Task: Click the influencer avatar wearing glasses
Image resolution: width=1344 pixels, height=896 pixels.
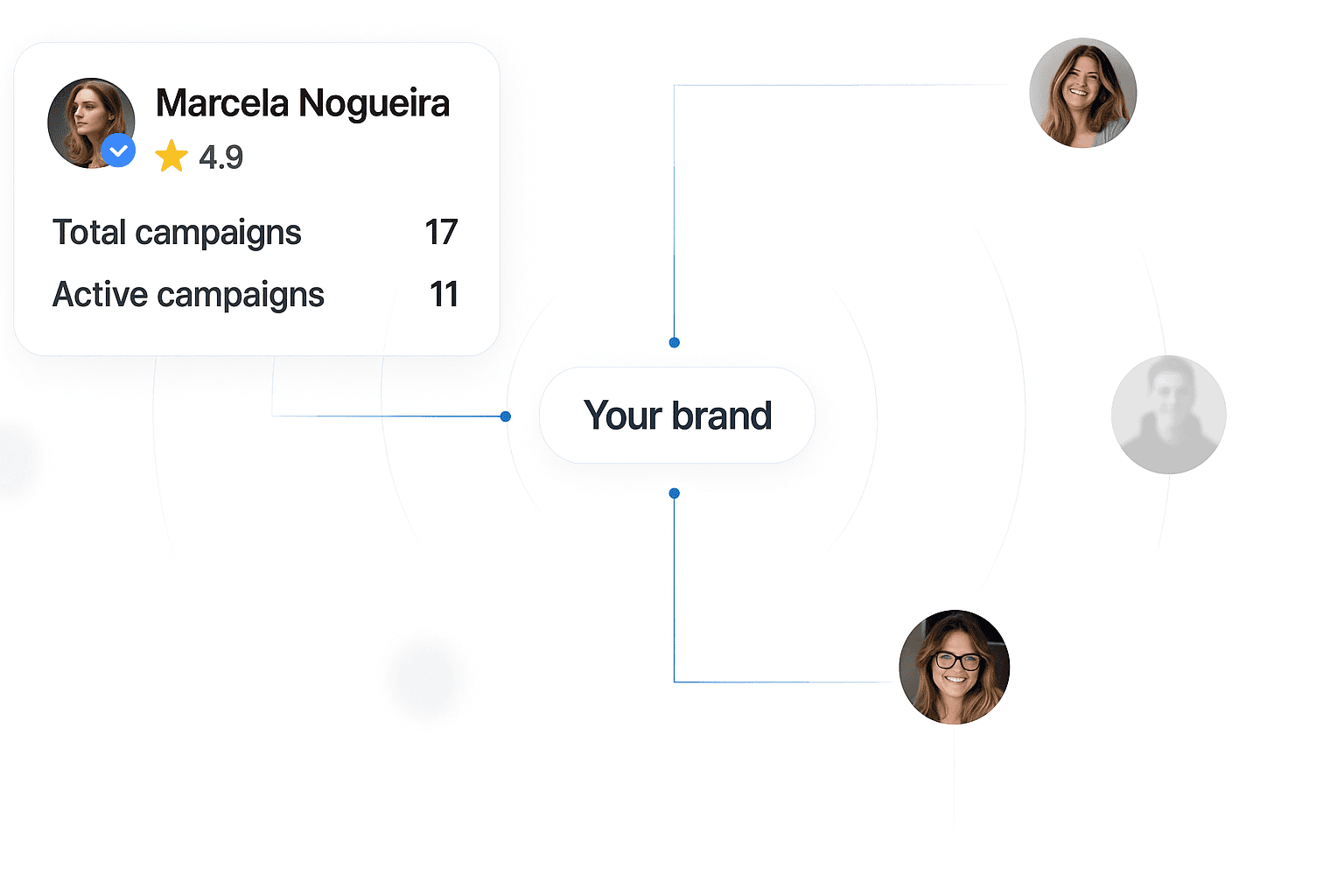Action: pos(954,667)
